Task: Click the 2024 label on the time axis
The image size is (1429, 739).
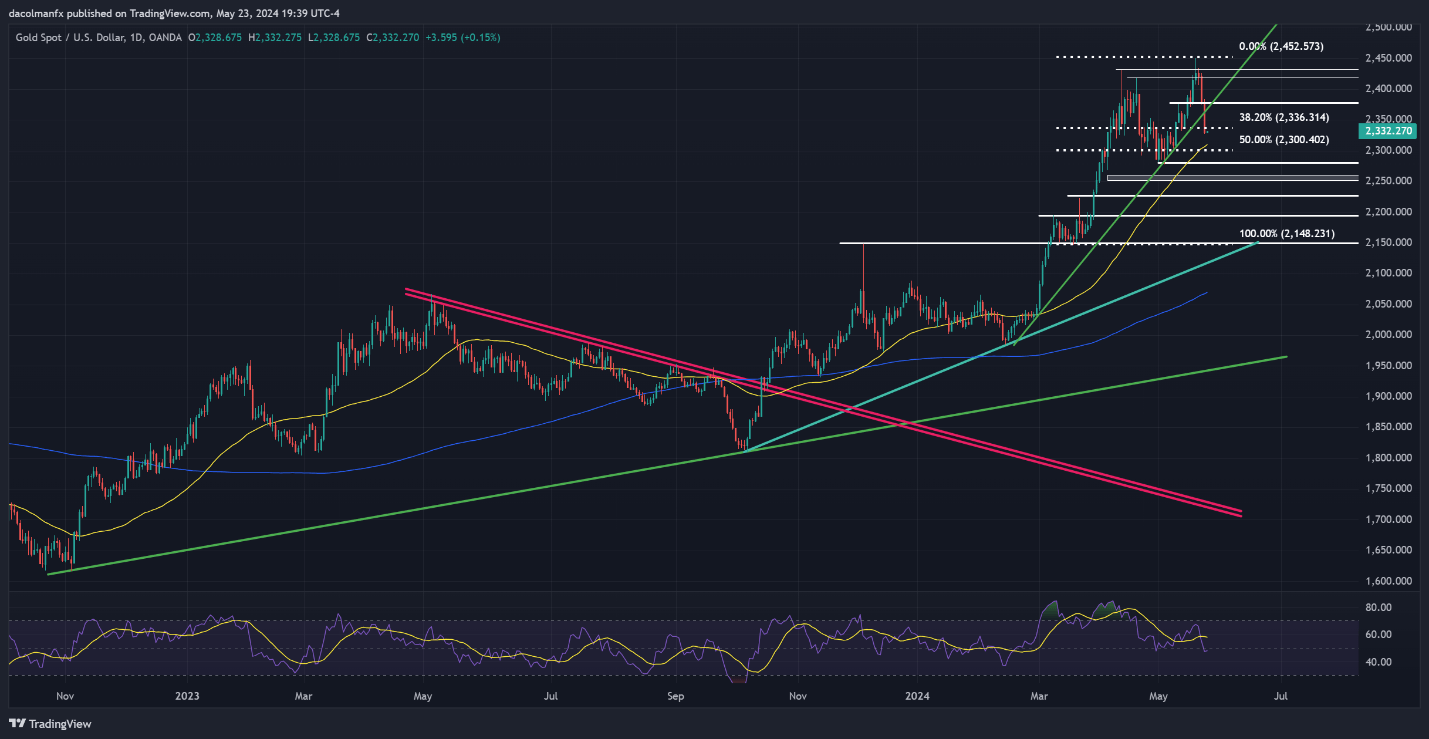Action: pyautogui.click(x=917, y=694)
